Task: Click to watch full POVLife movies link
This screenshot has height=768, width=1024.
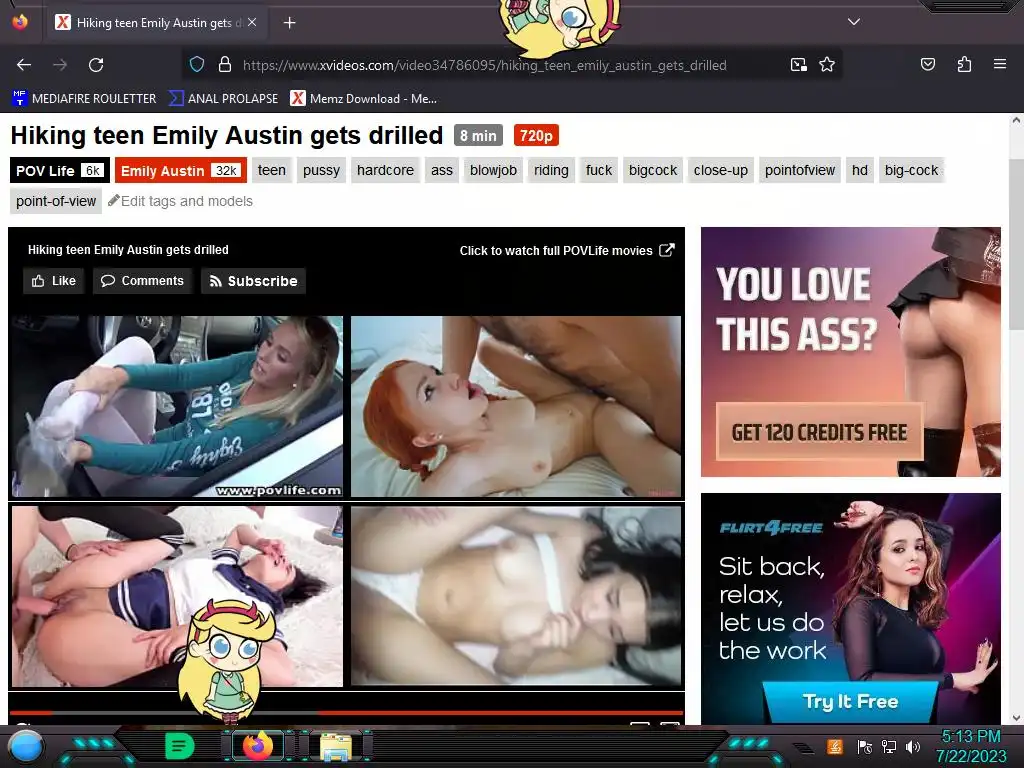Action: point(566,251)
